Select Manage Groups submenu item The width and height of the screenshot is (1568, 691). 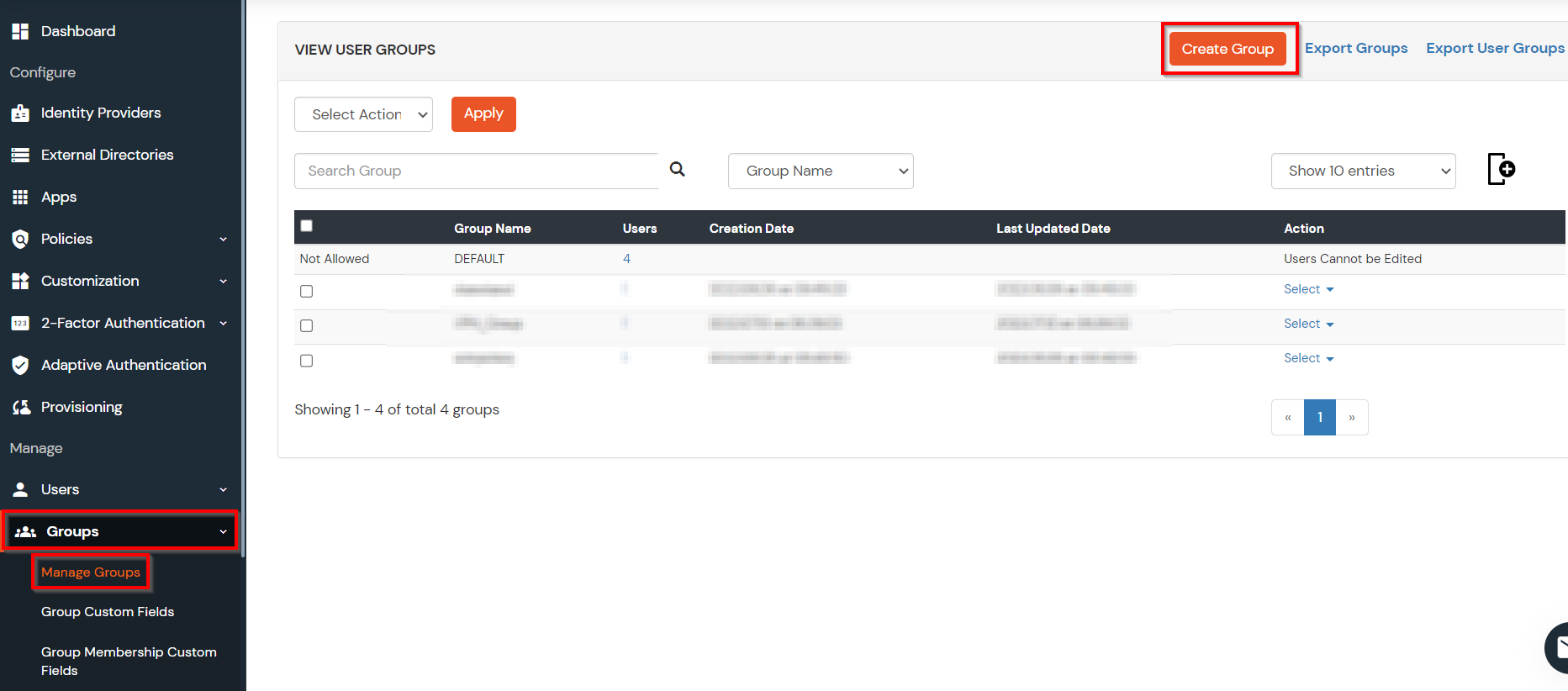pos(91,572)
